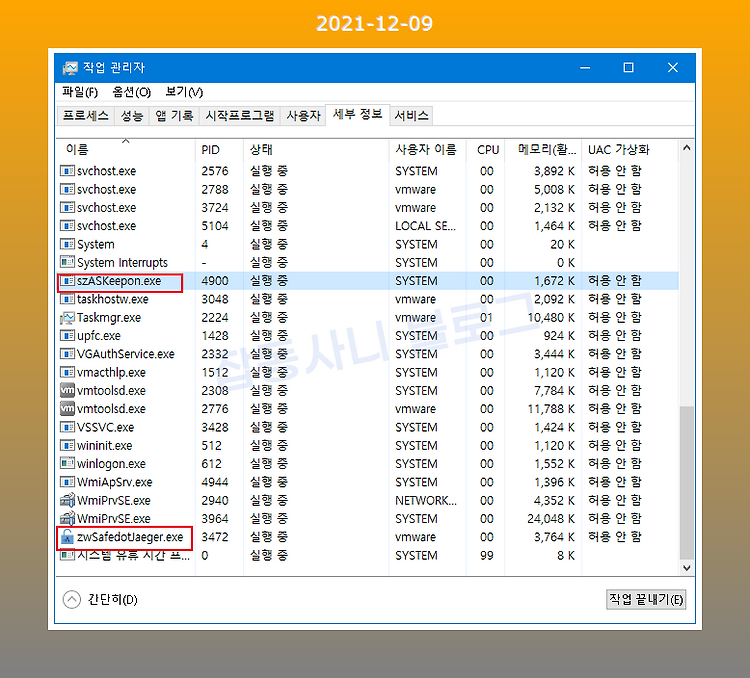Click the 작업 끝내기(E) button
Image resolution: width=750 pixels, height=678 pixels.
coord(646,600)
